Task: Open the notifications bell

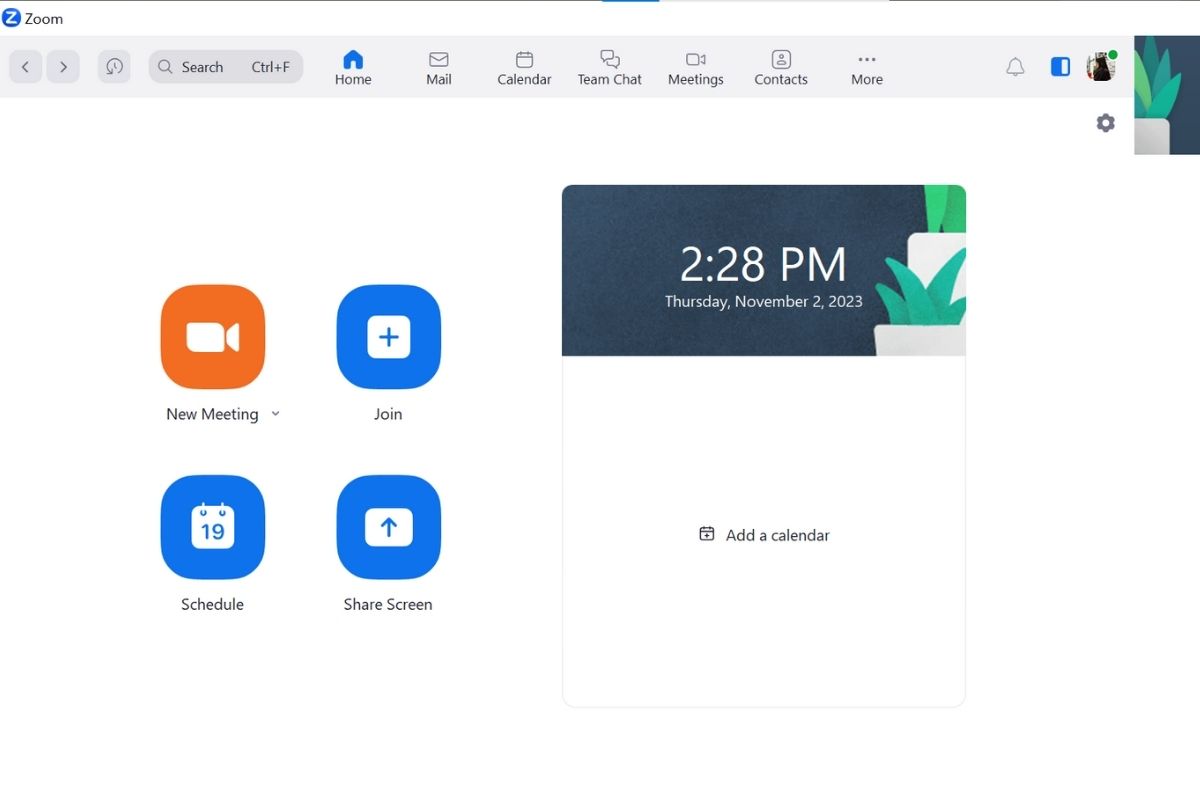Action: point(1015,67)
